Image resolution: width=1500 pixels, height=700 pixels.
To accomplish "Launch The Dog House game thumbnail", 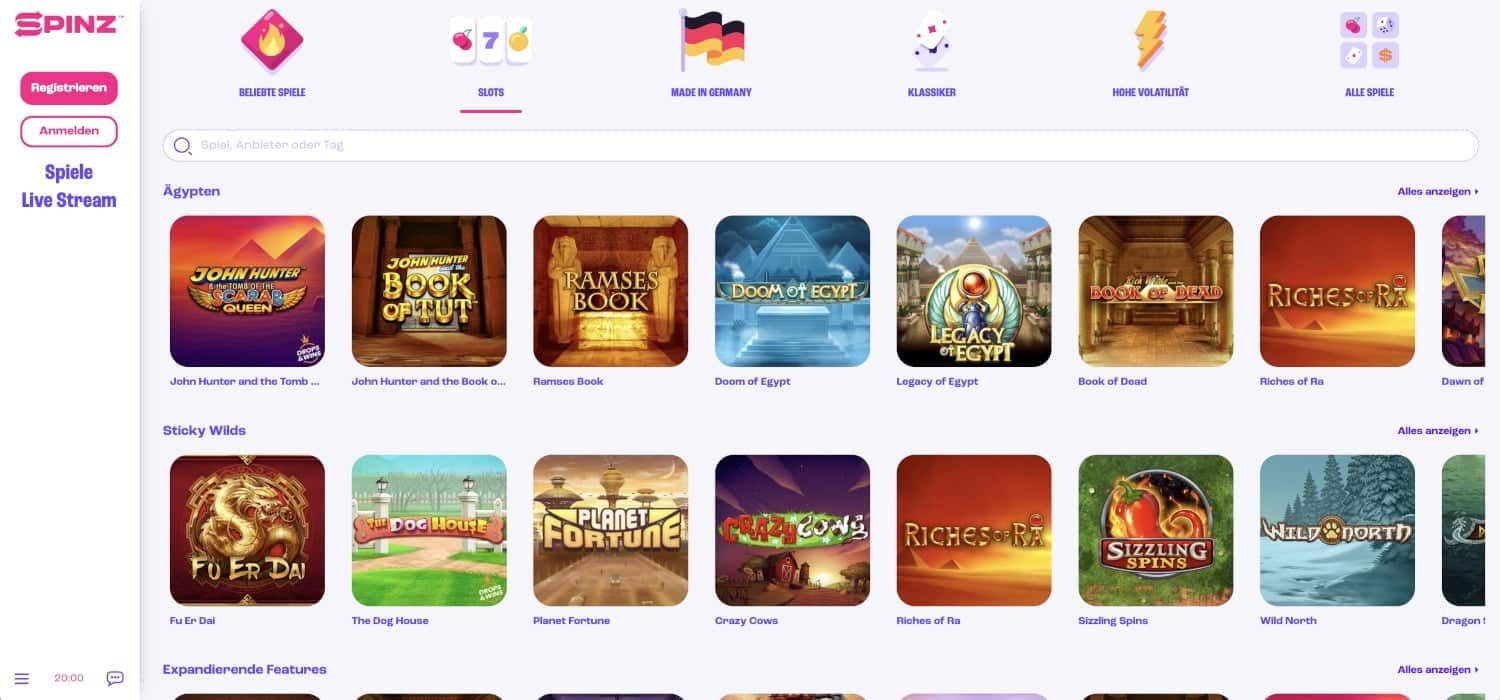I will click(429, 531).
